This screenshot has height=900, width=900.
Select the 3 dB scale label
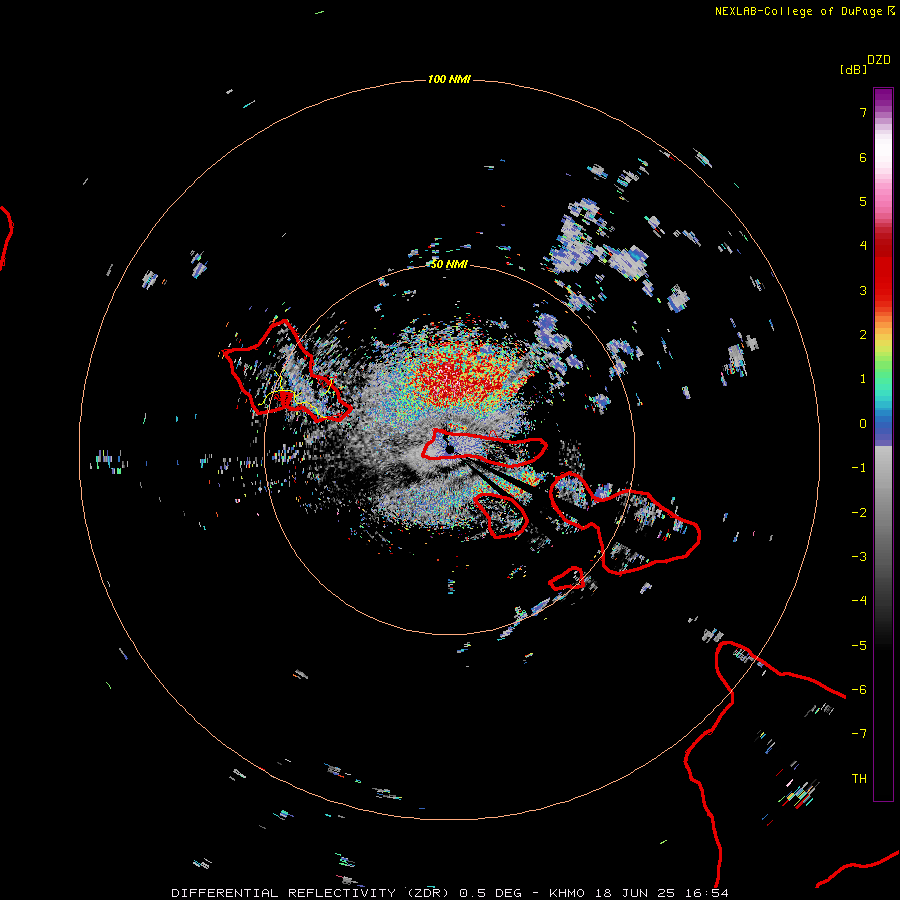863,290
